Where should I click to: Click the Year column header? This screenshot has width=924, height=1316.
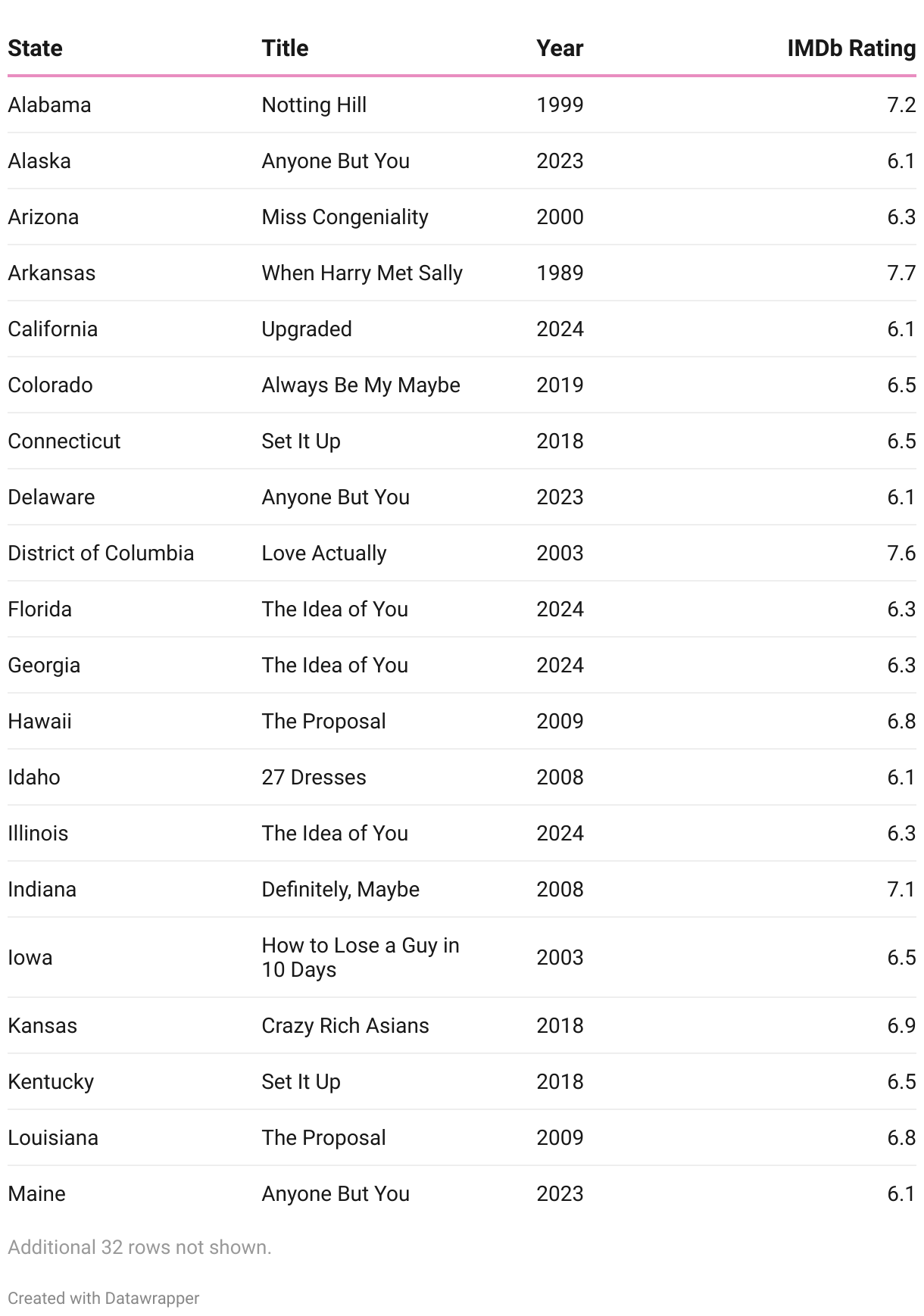[x=560, y=48]
